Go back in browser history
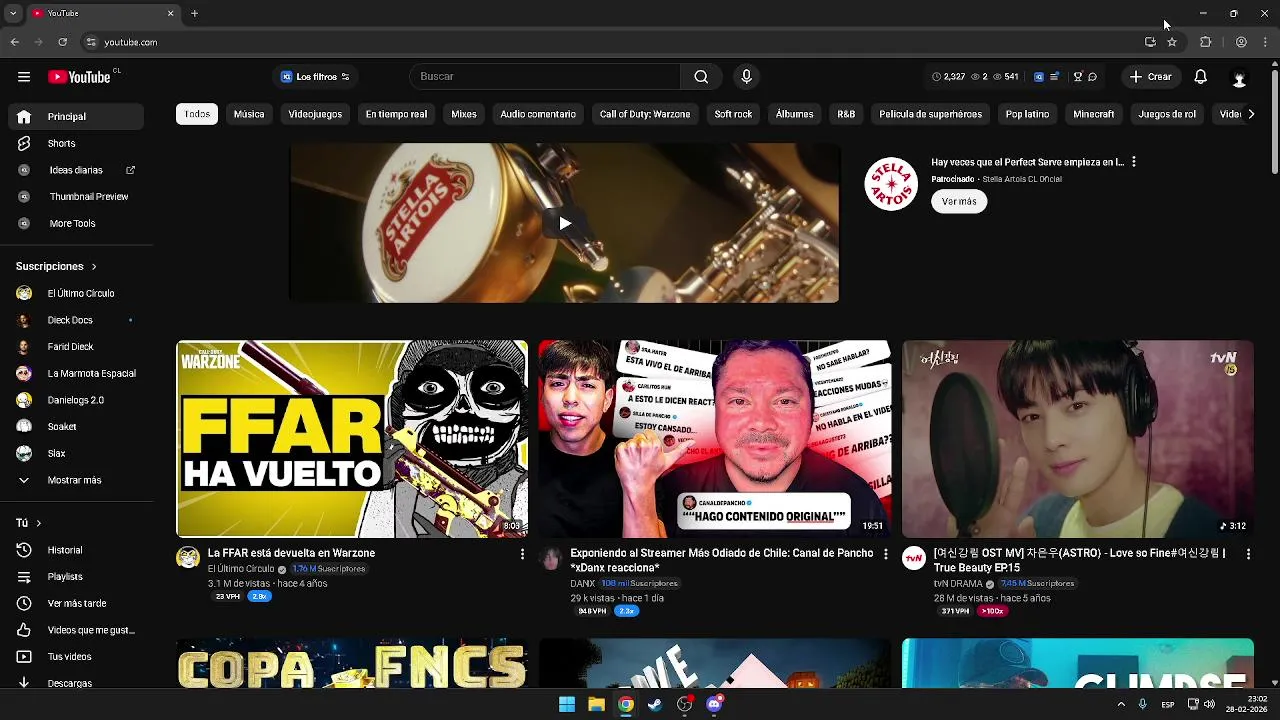Screen dimensions: 1280x720 (x=14, y=42)
